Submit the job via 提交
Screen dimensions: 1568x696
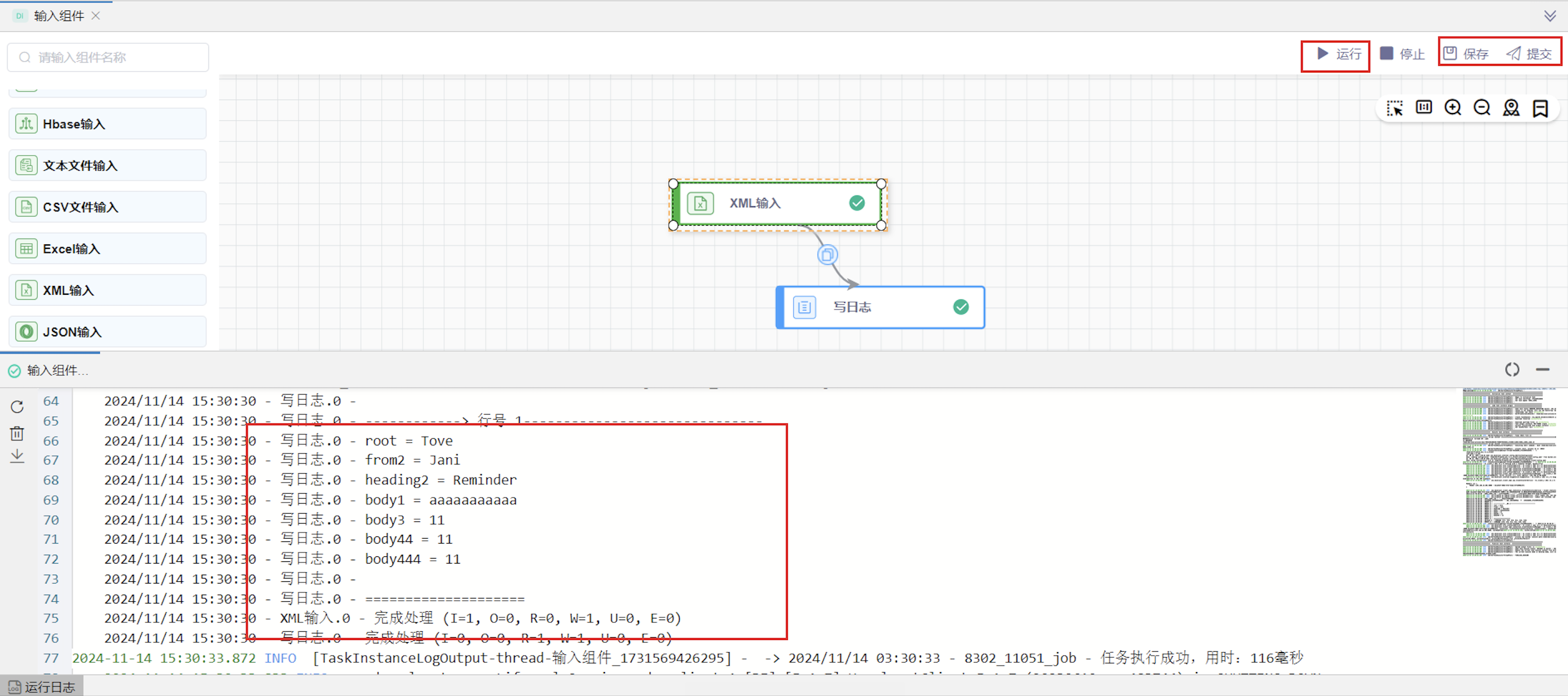tap(1529, 54)
